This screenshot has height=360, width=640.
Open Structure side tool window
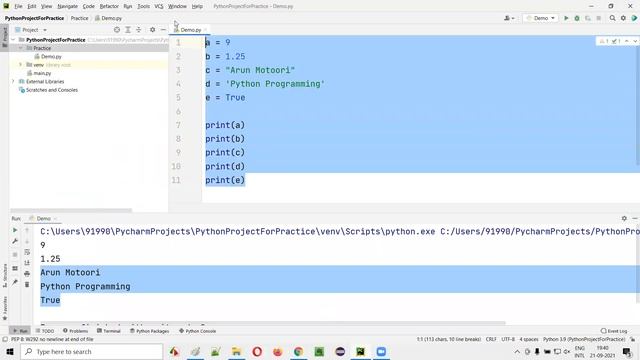5,276
